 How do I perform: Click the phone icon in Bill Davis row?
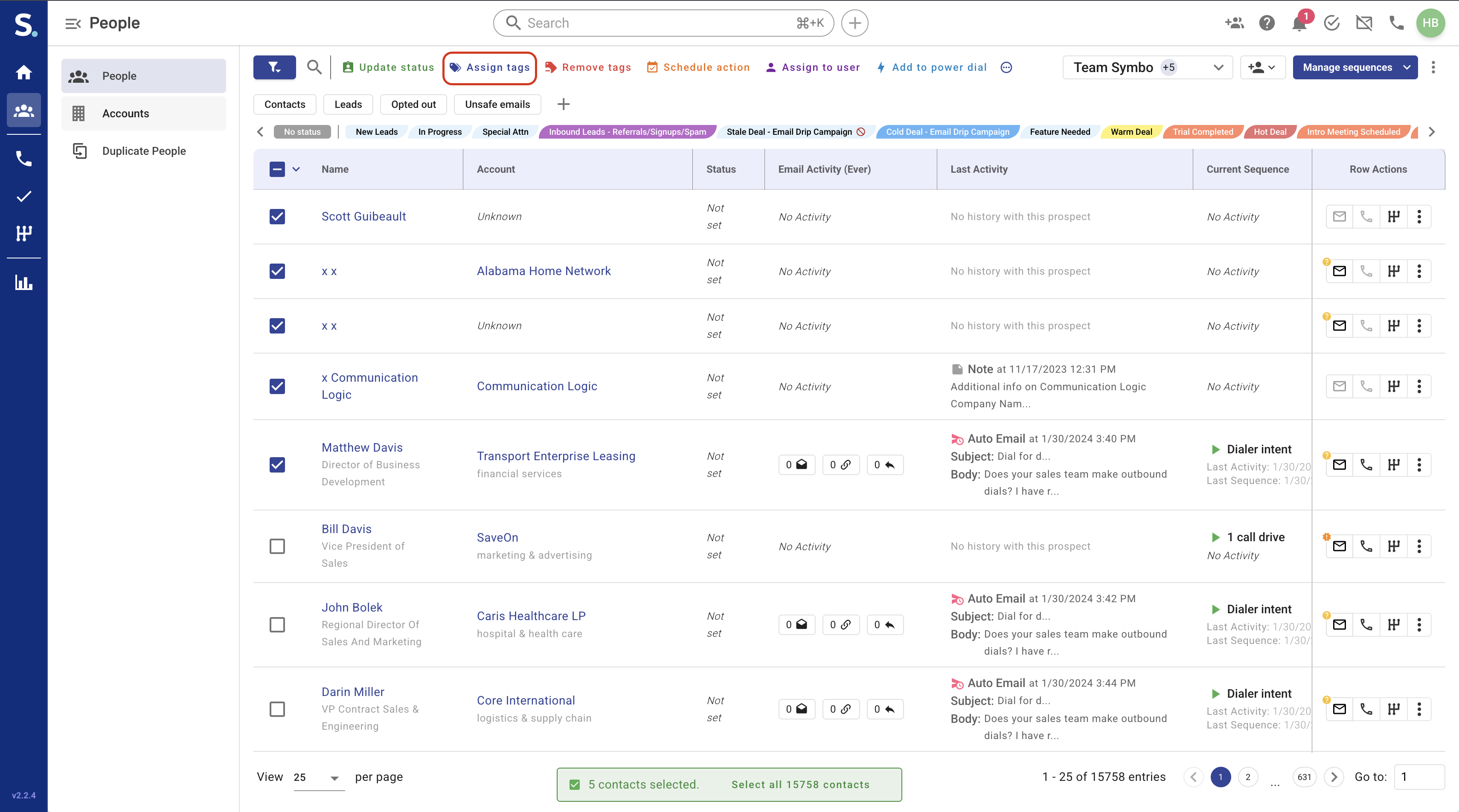pos(1366,546)
